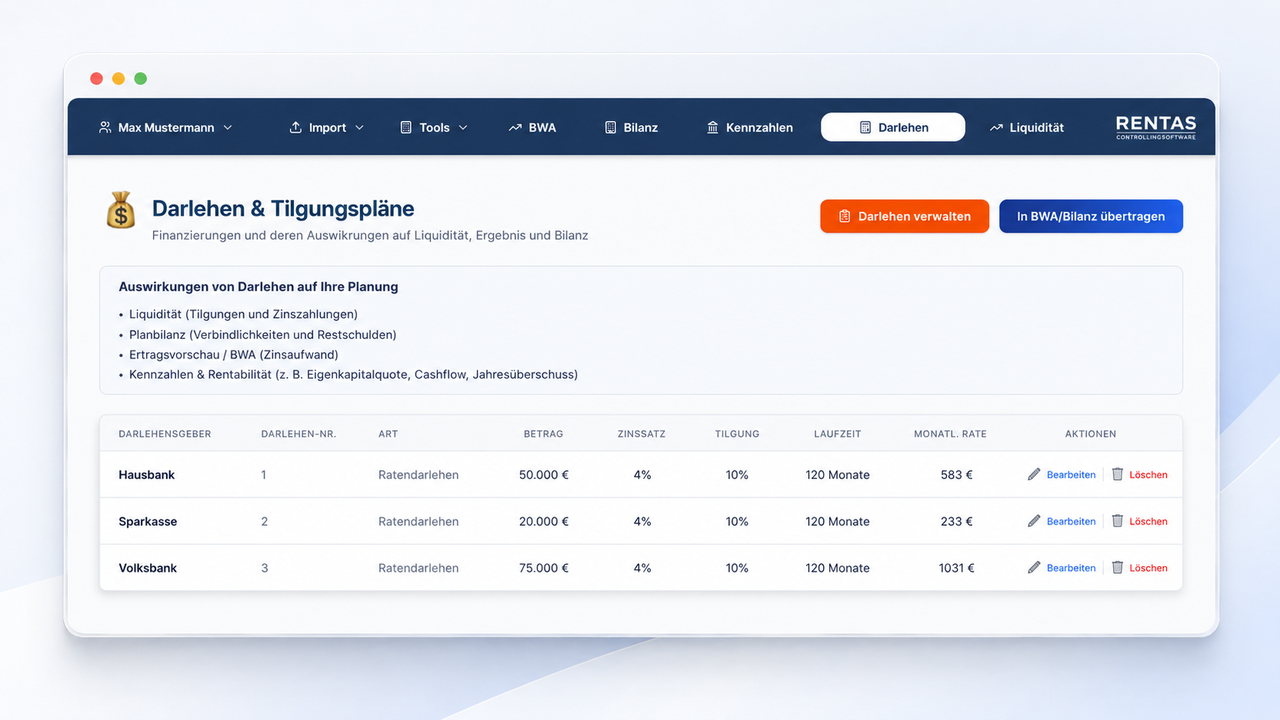Click the user profile icon beside Max Mustermann
This screenshot has height=720, width=1280.
pos(105,128)
